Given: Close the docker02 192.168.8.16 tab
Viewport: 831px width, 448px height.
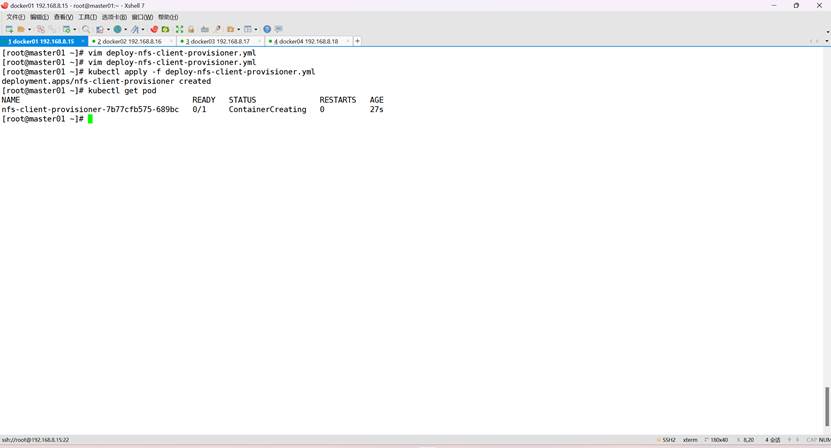Looking at the screenshot, I should coord(171,41).
